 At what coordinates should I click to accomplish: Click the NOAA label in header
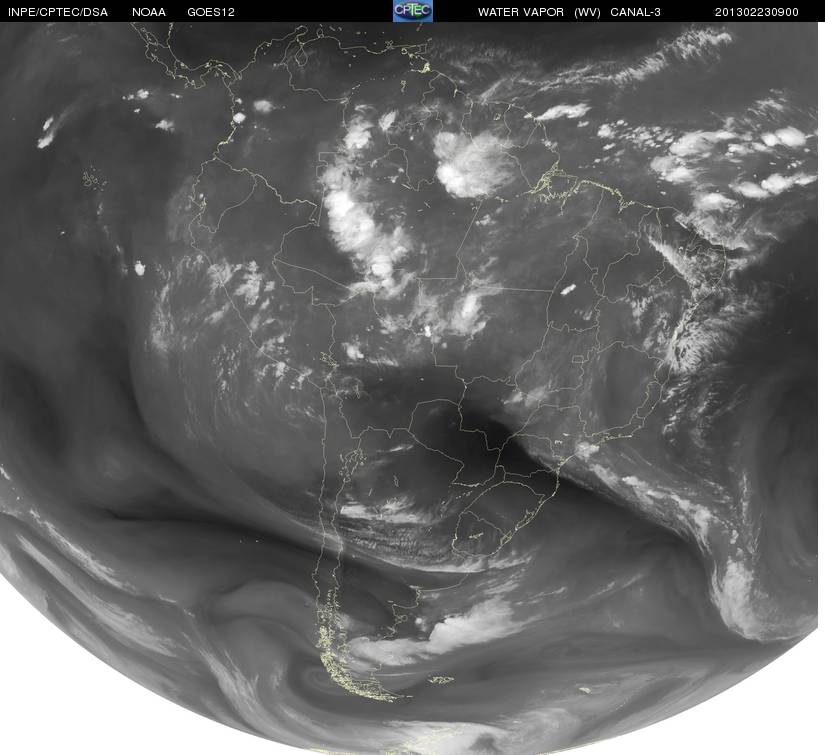(149, 12)
